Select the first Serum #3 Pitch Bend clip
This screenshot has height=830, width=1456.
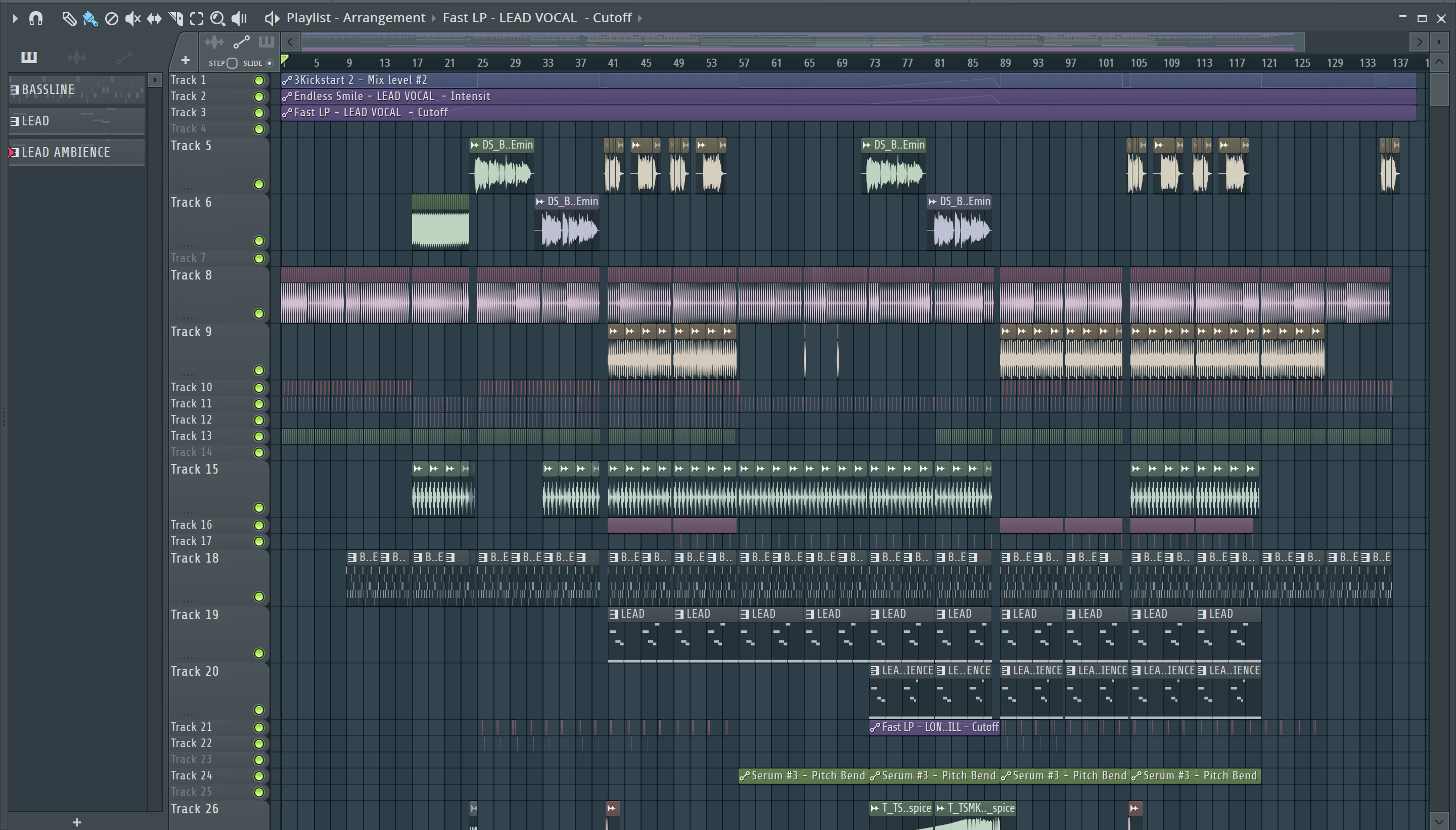[x=803, y=776]
